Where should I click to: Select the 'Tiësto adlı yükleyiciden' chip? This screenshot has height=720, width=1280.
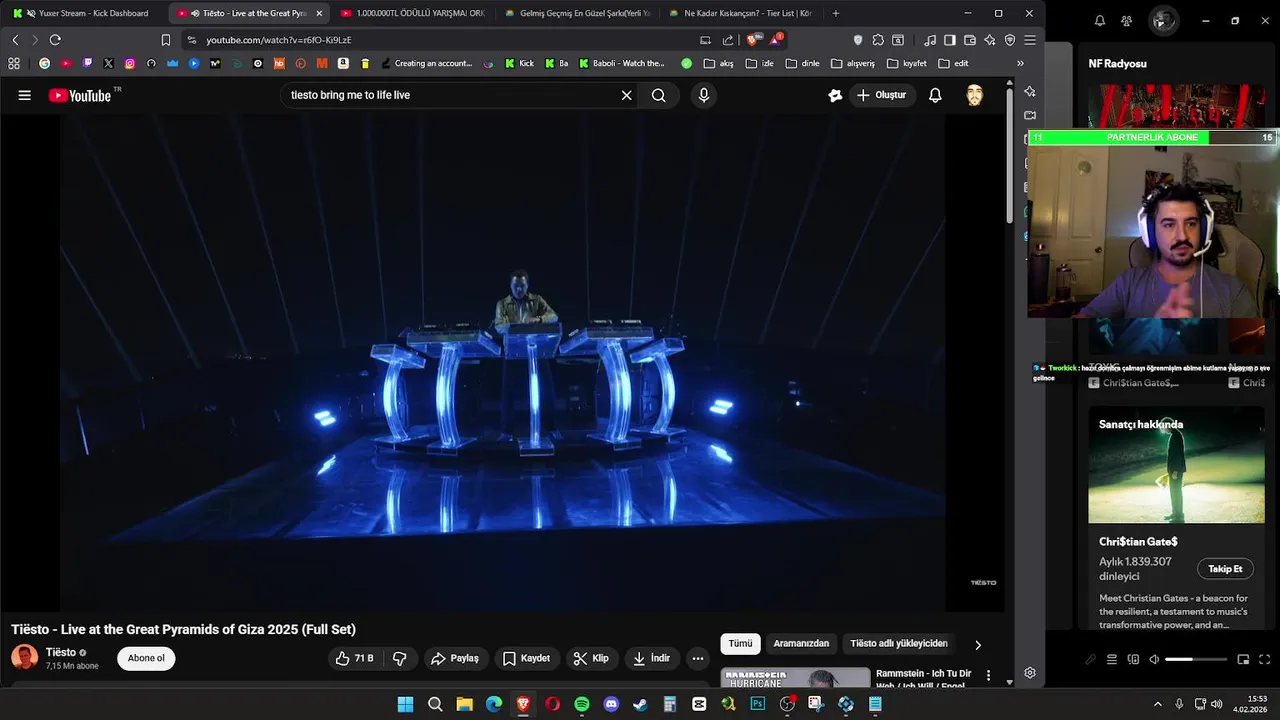click(x=898, y=644)
